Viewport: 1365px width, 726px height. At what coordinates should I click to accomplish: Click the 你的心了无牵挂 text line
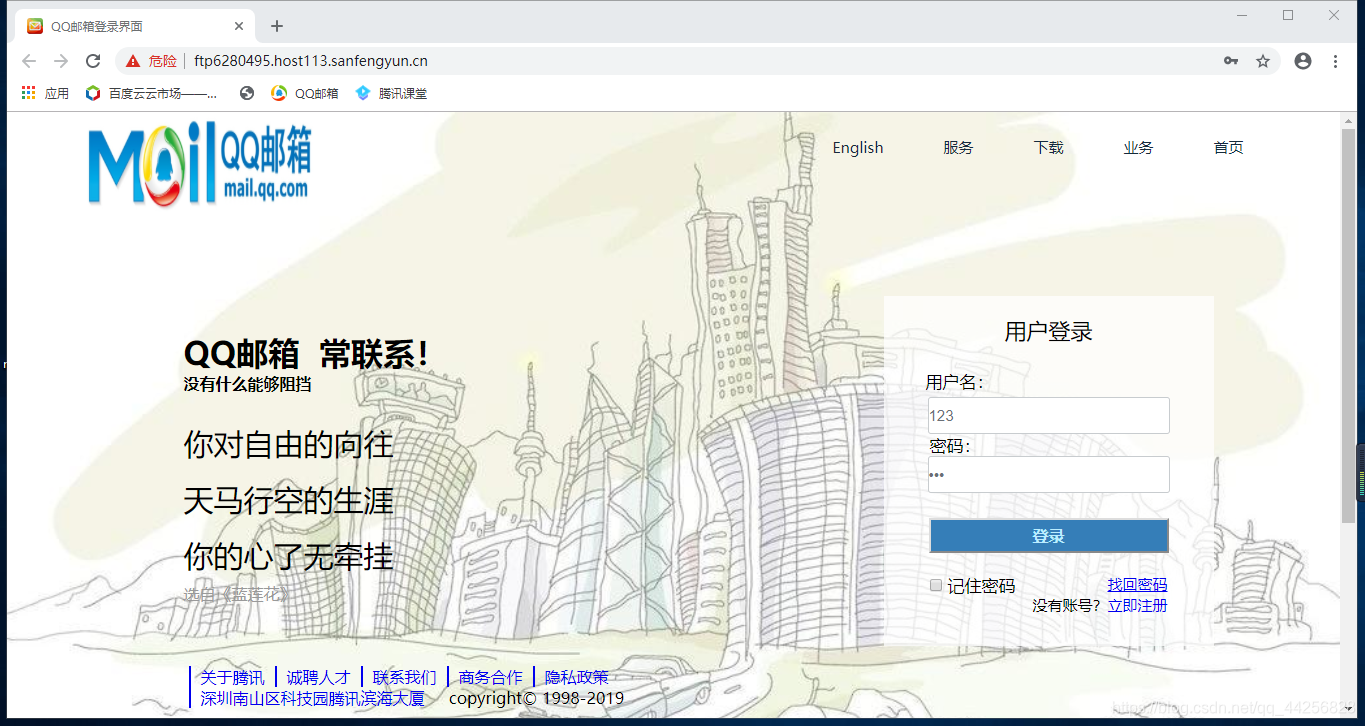click(288, 557)
